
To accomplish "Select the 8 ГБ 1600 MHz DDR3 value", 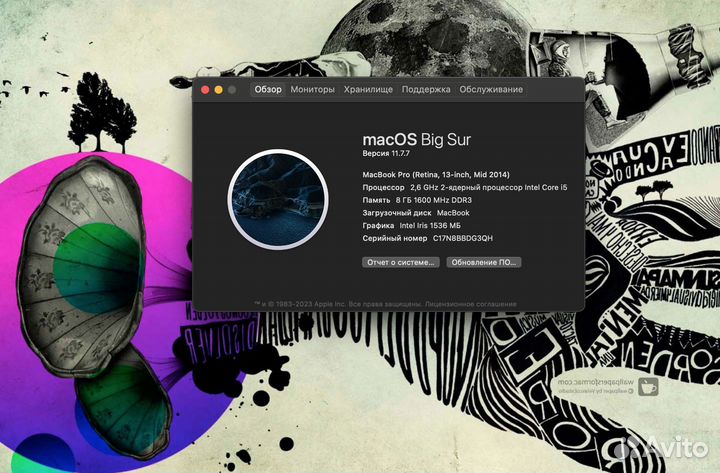I will [x=433, y=200].
